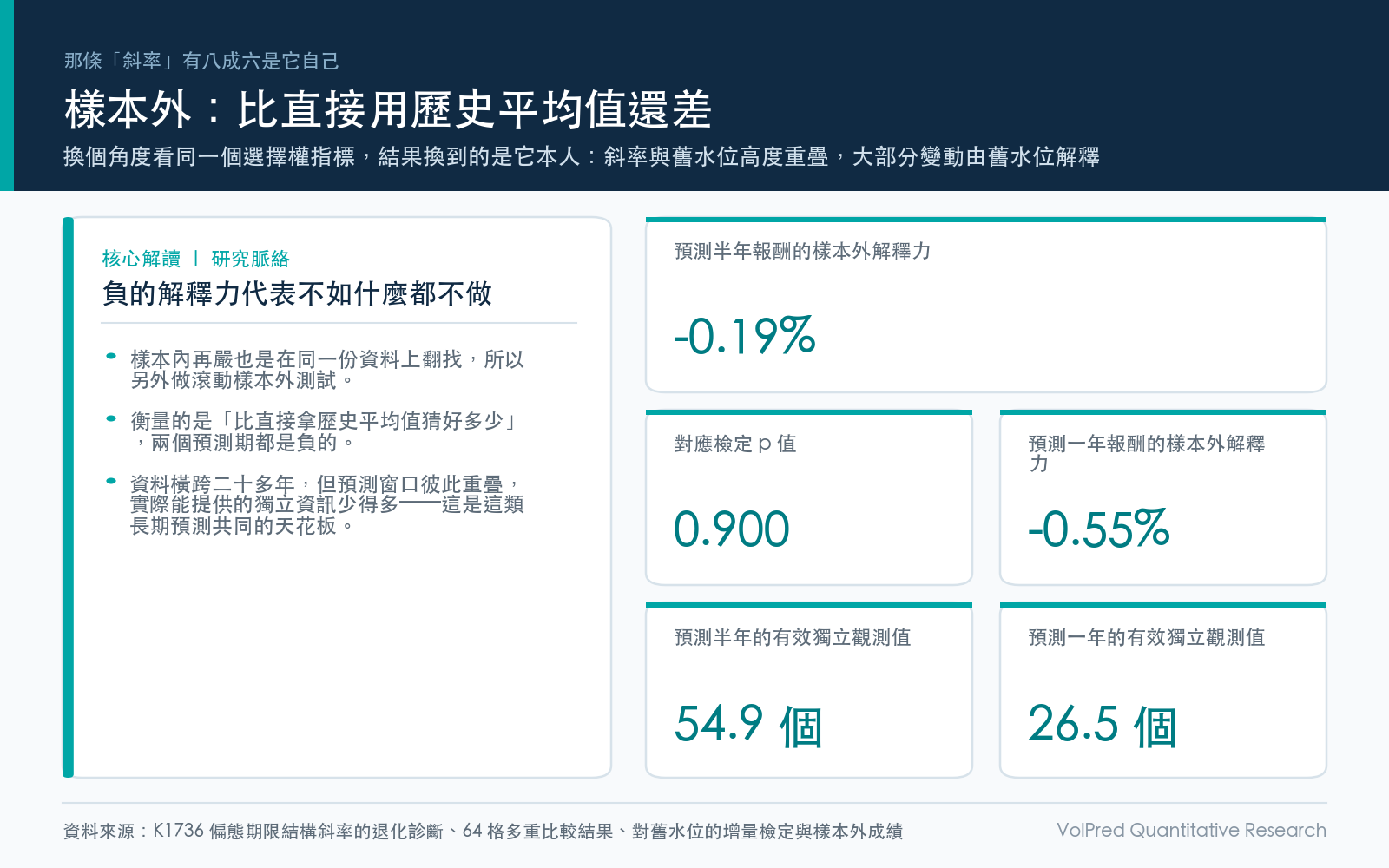Select the value -0.55%
The width and height of the screenshot is (1389, 868).
pyautogui.click(x=1099, y=529)
